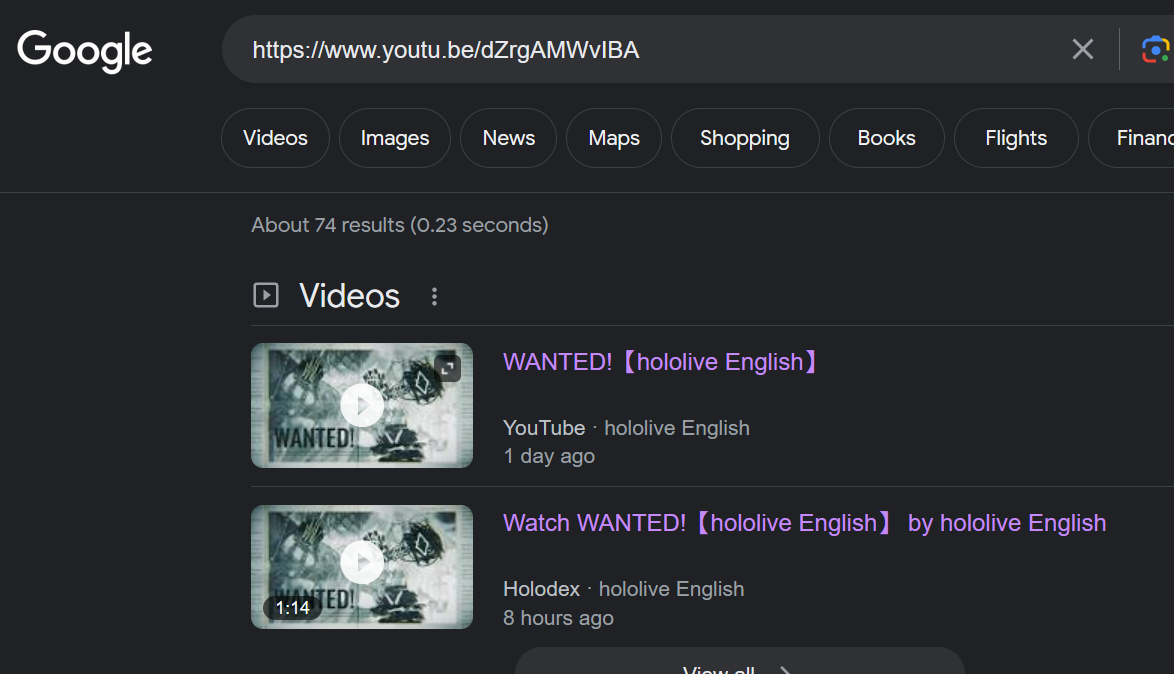Open Google Lens camera search icon
The image size is (1174, 674).
(x=1155, y=49)
